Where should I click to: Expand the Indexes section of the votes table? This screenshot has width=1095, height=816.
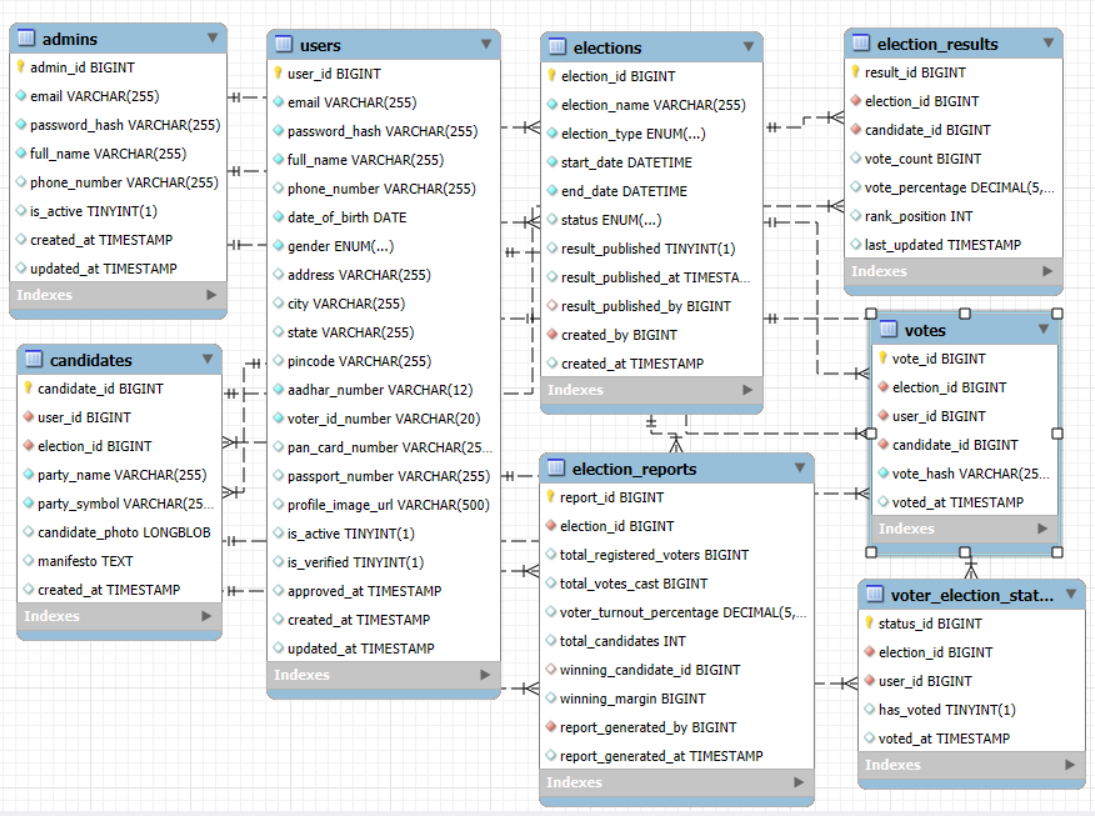[x=1043, y=529]
